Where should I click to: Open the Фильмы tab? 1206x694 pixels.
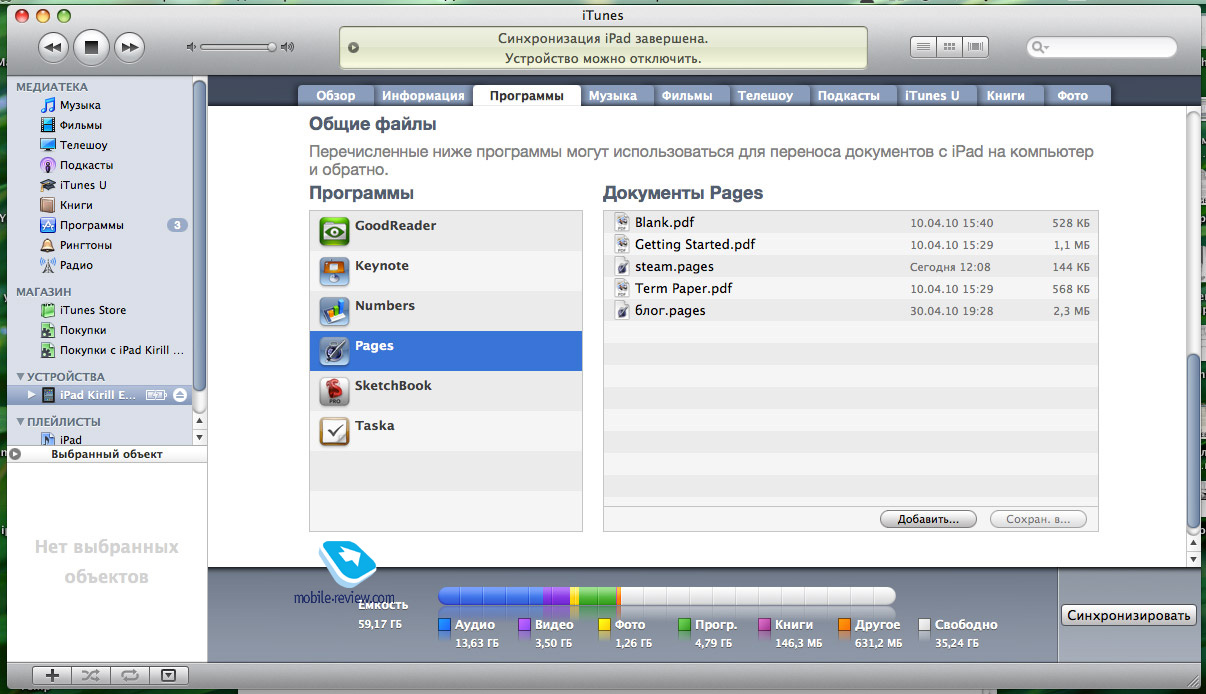(x=687, y=96)
